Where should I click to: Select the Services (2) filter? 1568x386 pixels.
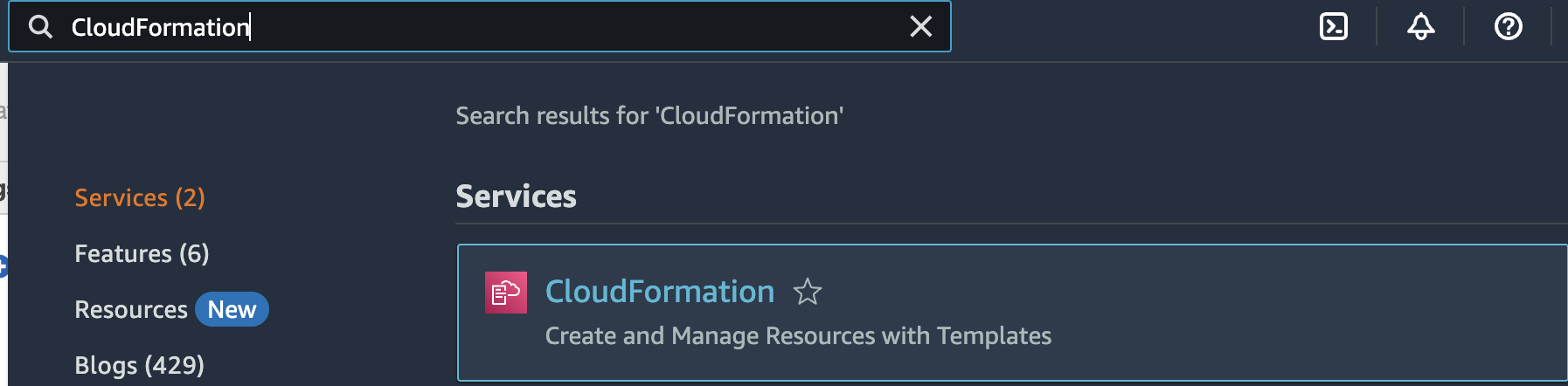point(140,197)
